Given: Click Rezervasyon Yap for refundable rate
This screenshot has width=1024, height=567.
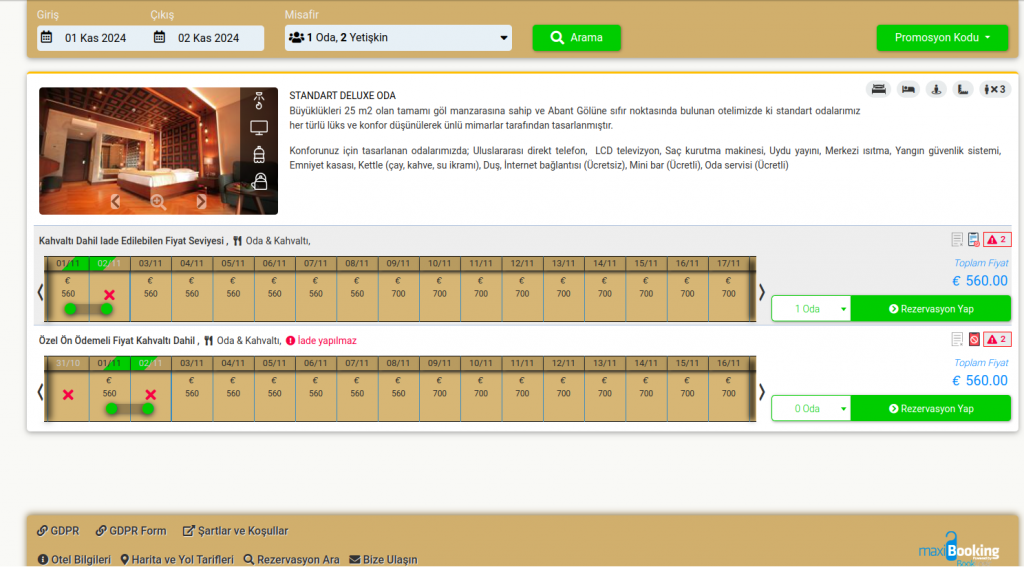Looking at the screenshot, I should [931, 309].
